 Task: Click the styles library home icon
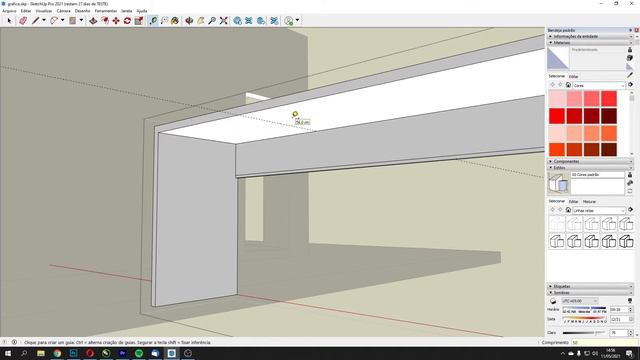click(x=568, y=210)
